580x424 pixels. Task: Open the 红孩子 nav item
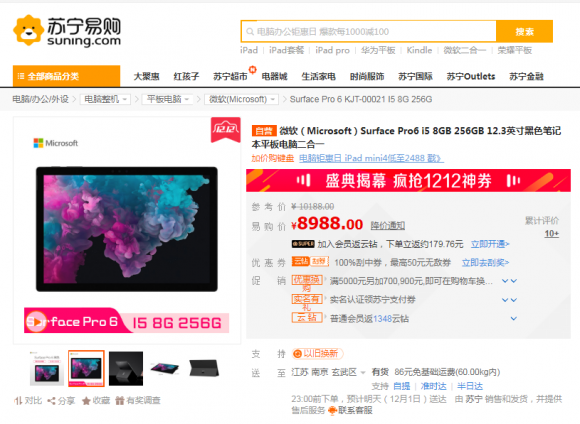click(x=186, y=77)
